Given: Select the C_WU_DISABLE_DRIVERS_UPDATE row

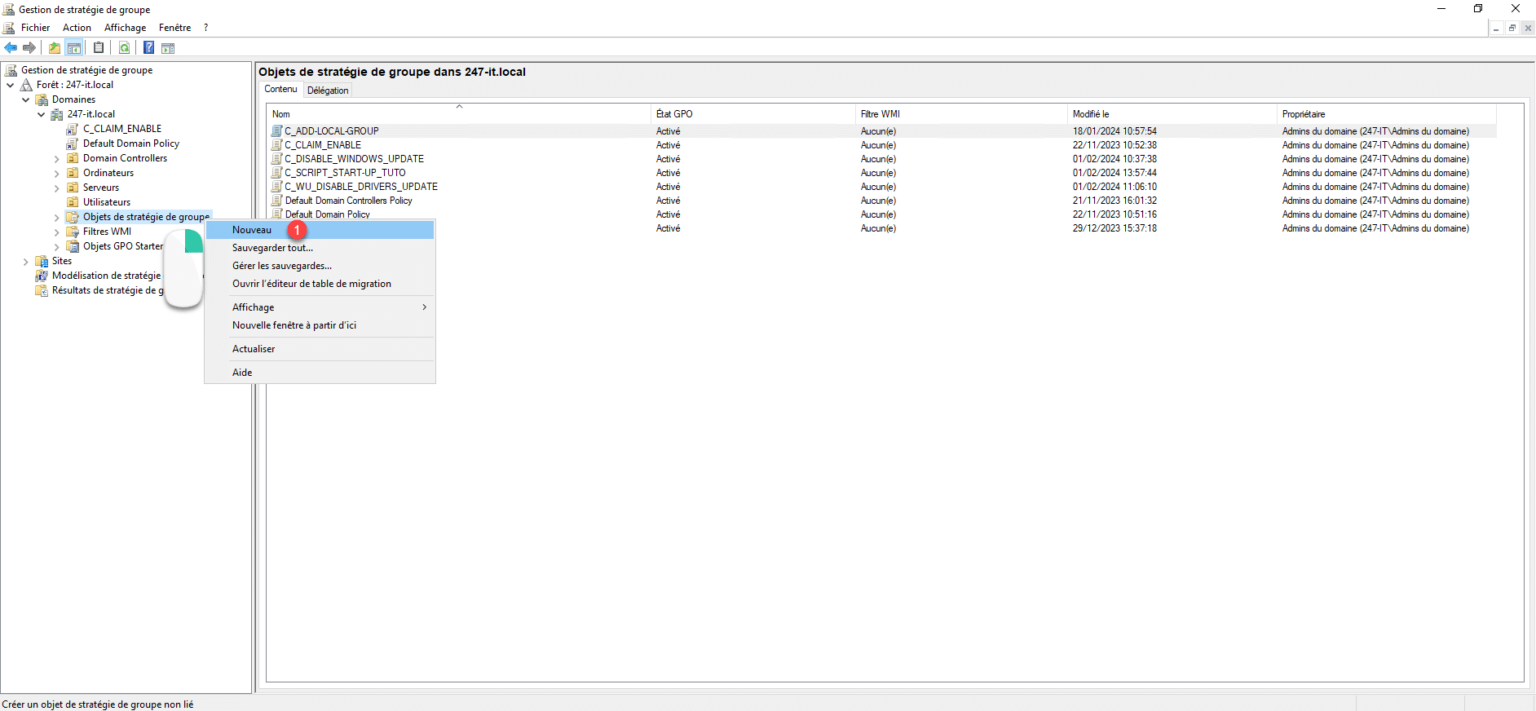Looking at the screenshot, I should [359, 186].
